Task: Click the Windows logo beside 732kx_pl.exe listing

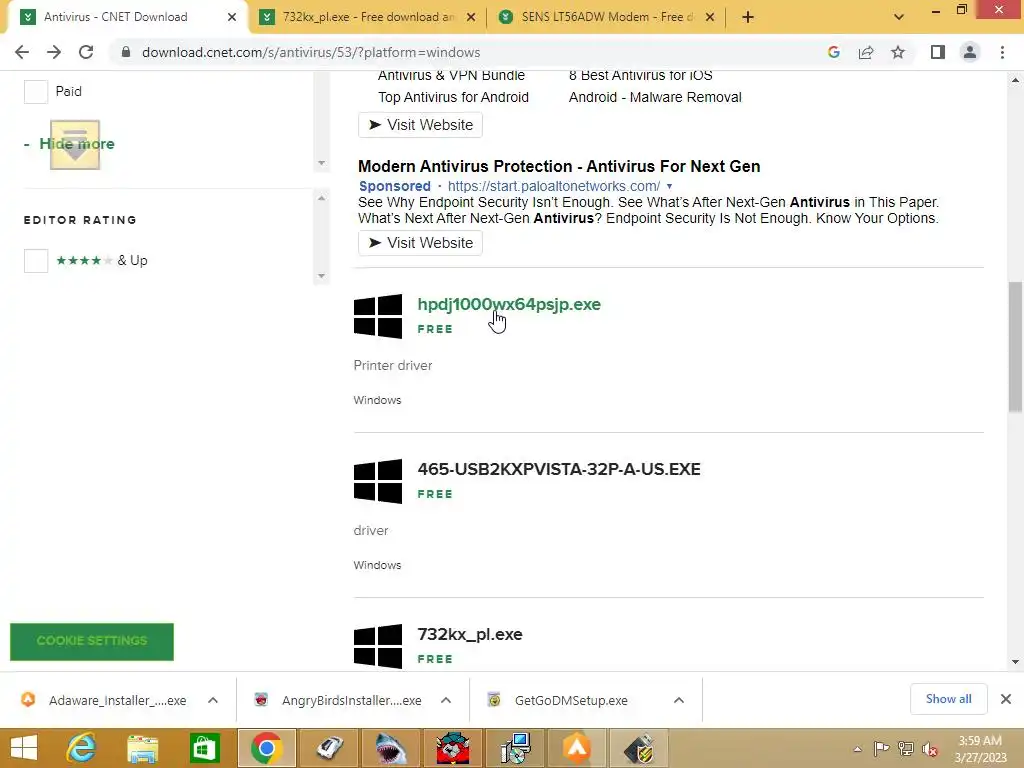Action: coord(378,646)
